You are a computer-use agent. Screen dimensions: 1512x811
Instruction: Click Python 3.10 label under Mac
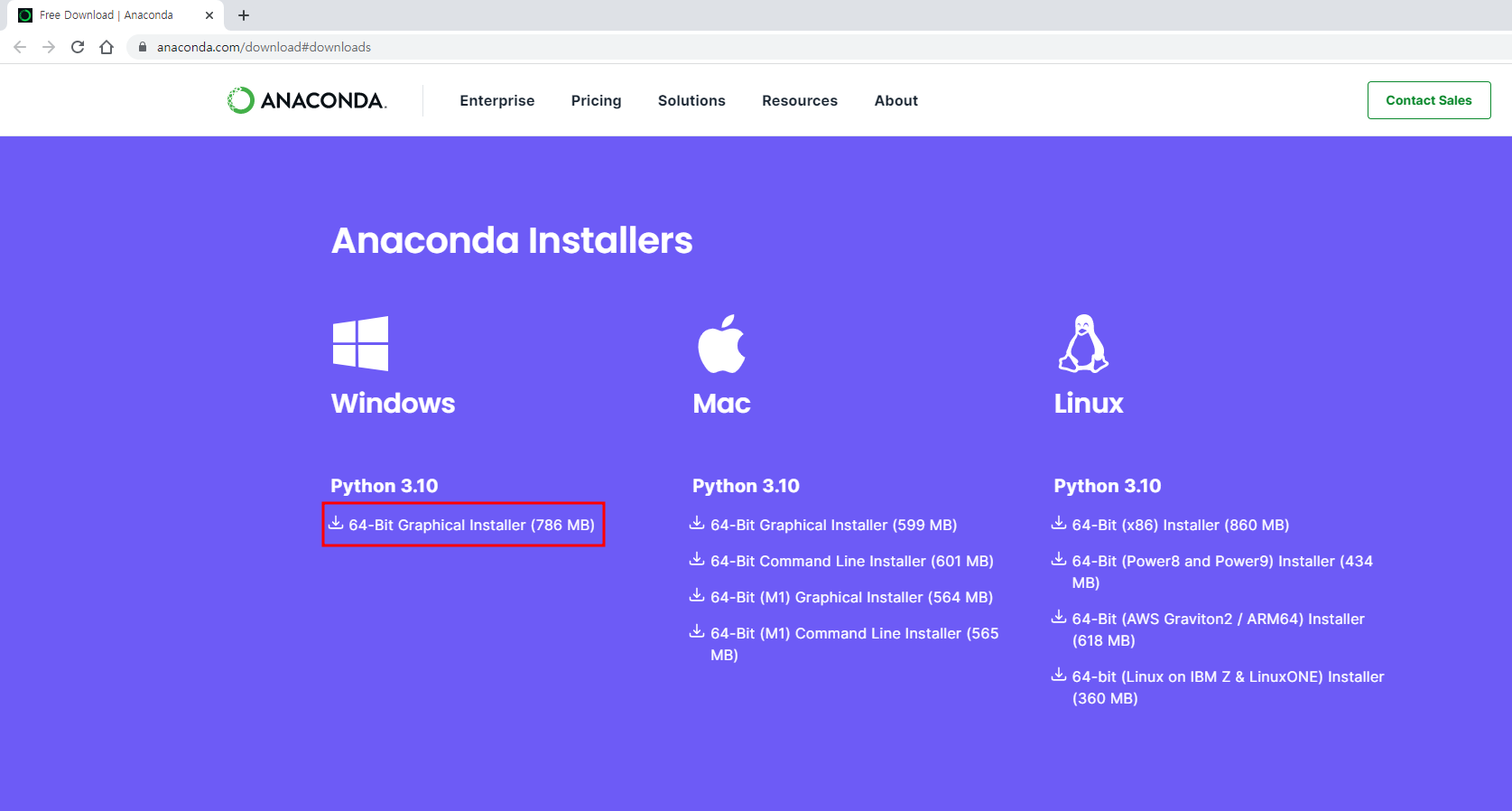tap(746, 486)
